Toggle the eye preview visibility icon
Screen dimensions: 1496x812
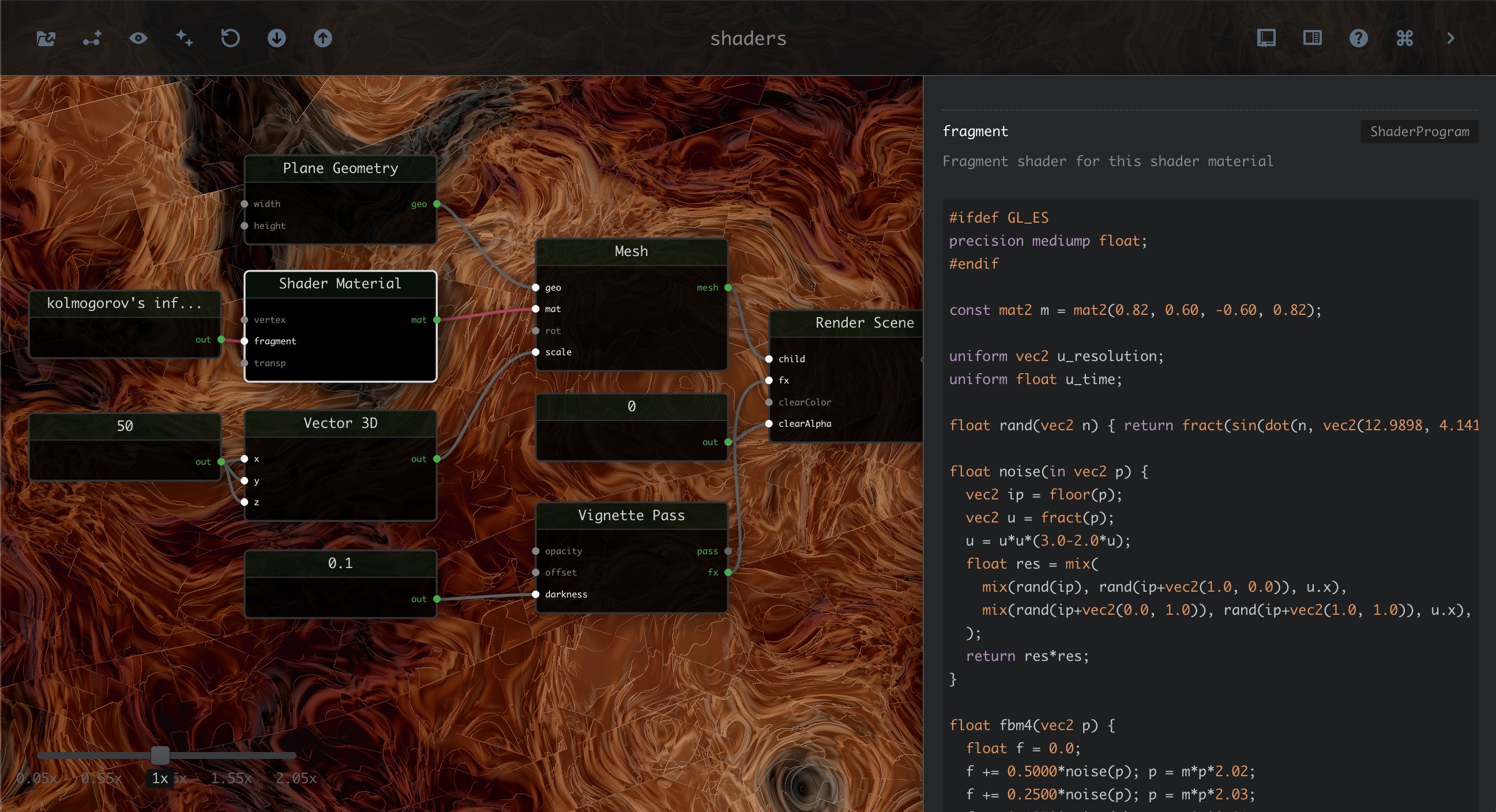coord(138,38)
